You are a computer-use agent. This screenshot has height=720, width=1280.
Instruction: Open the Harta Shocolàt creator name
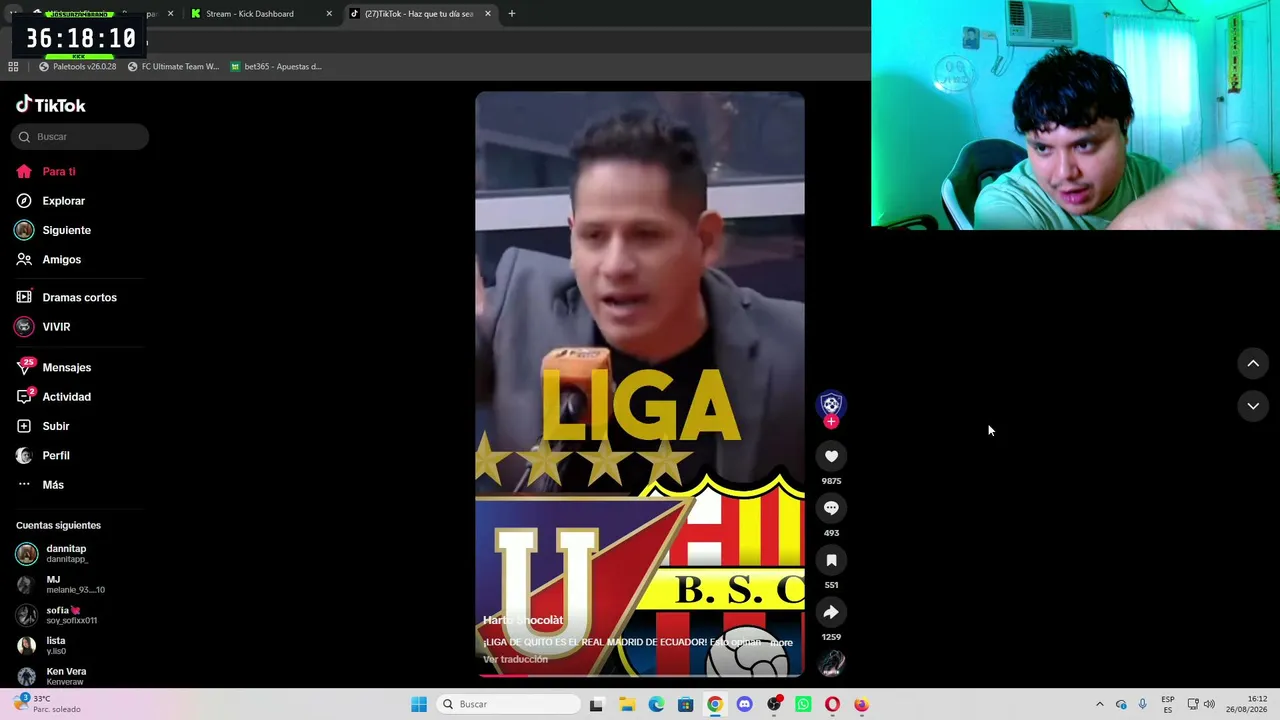(x=523, y=621)
